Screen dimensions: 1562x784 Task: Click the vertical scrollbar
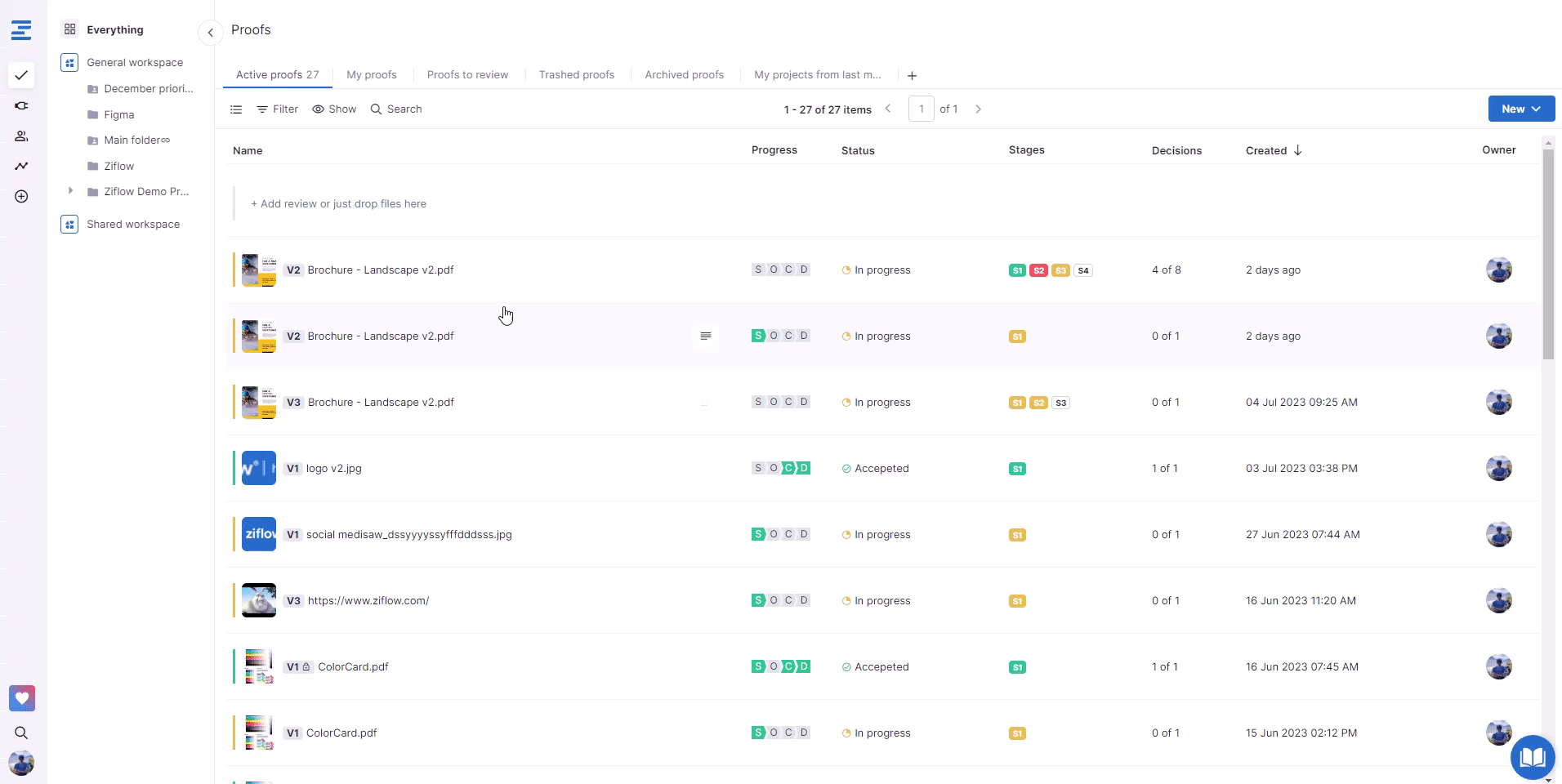coord(1548,253)
